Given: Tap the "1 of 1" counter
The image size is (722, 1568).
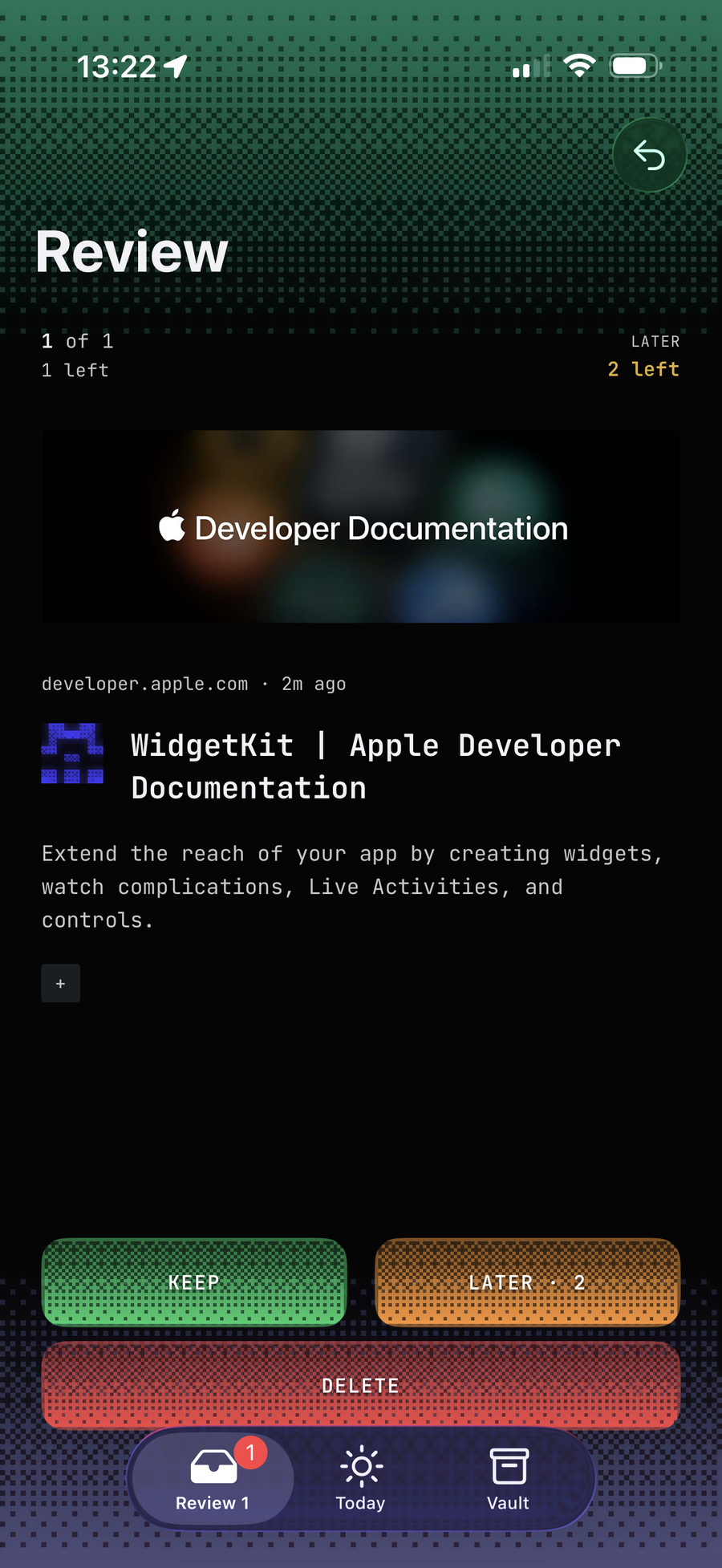Looking at the screenshot, I should (78, 341).
